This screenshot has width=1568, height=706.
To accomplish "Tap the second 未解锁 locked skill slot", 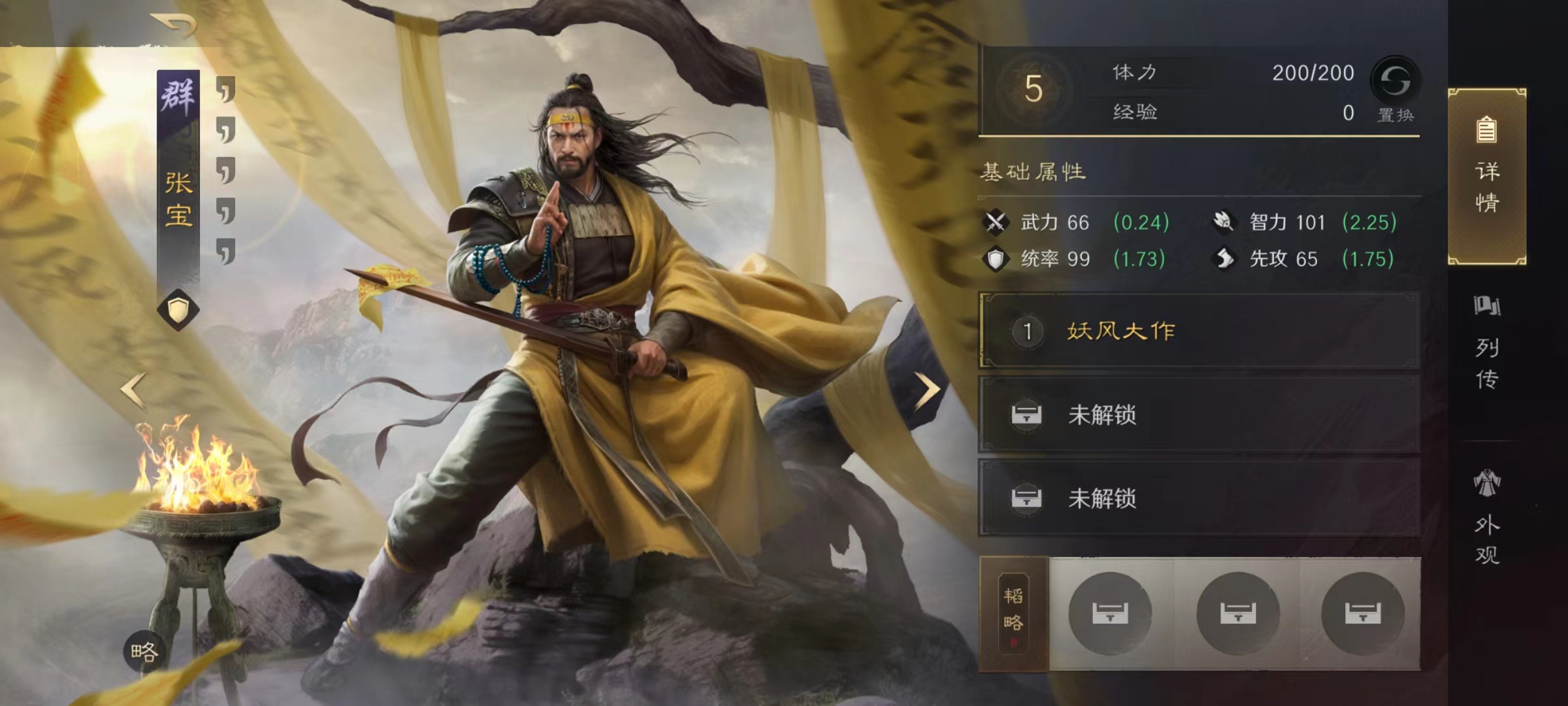I will click(1200, 498).
